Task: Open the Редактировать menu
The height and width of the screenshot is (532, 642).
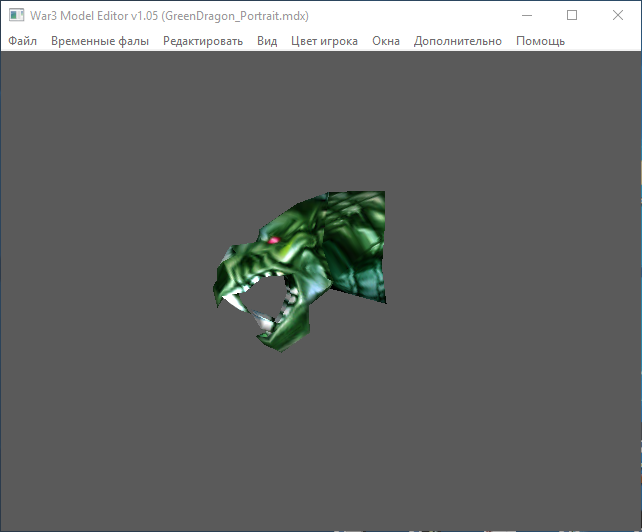Action: 203,41
